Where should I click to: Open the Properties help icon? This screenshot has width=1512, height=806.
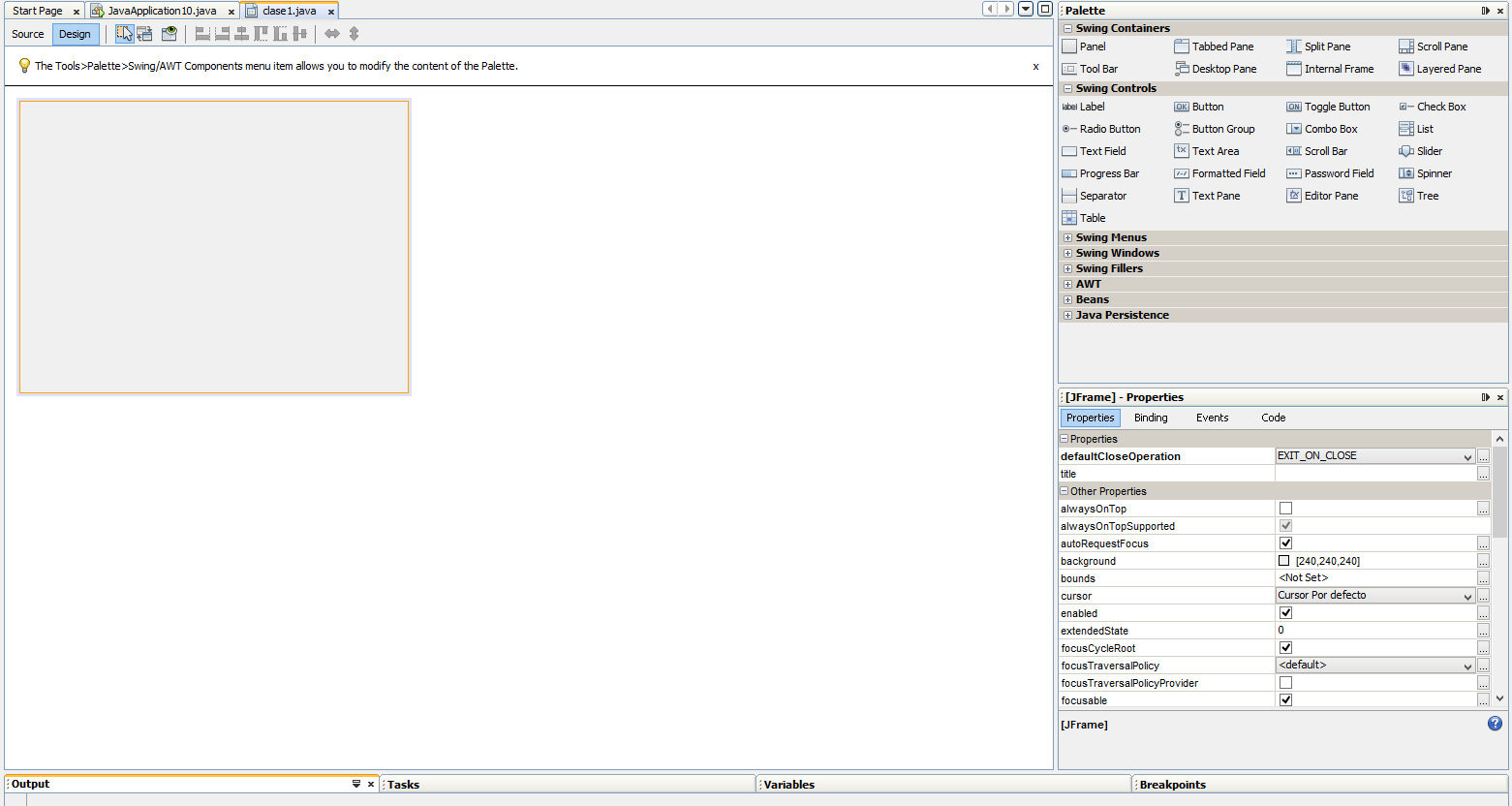coord(1495,724)
